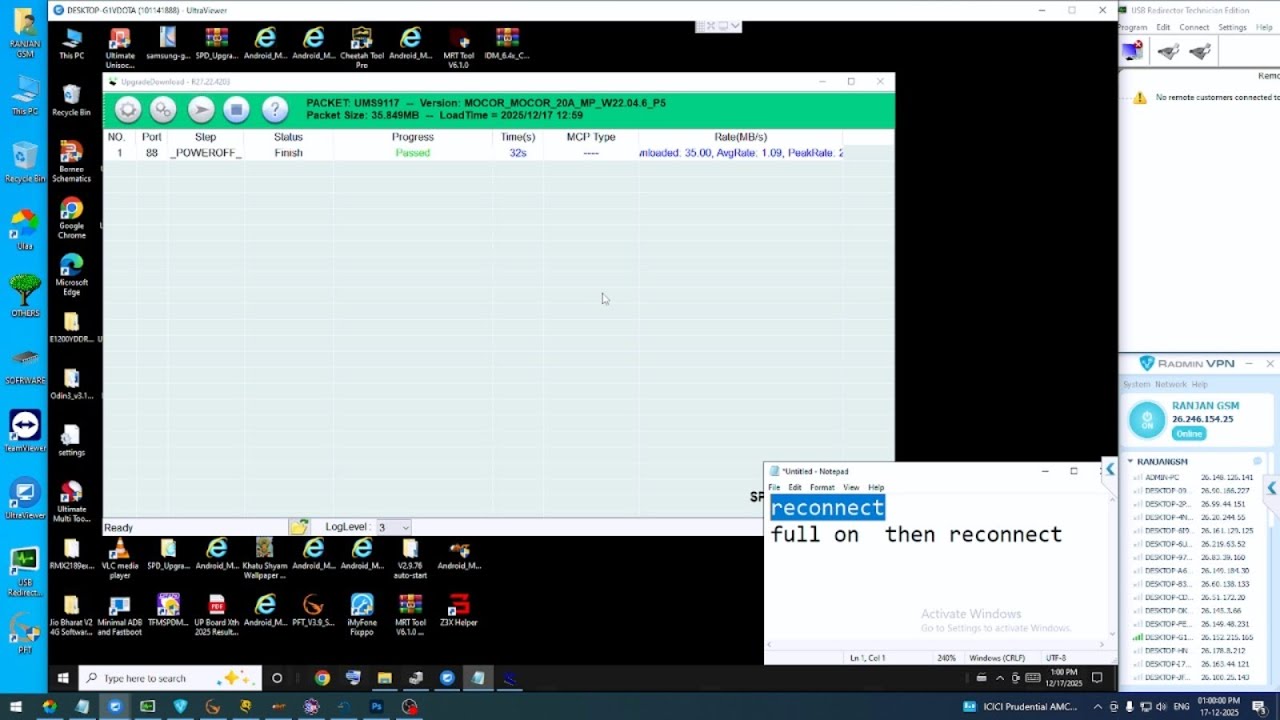This screenshot has height=720, width=1280.
Task: Open USB Redirector Settings menu
Action: click(1232, 27)
